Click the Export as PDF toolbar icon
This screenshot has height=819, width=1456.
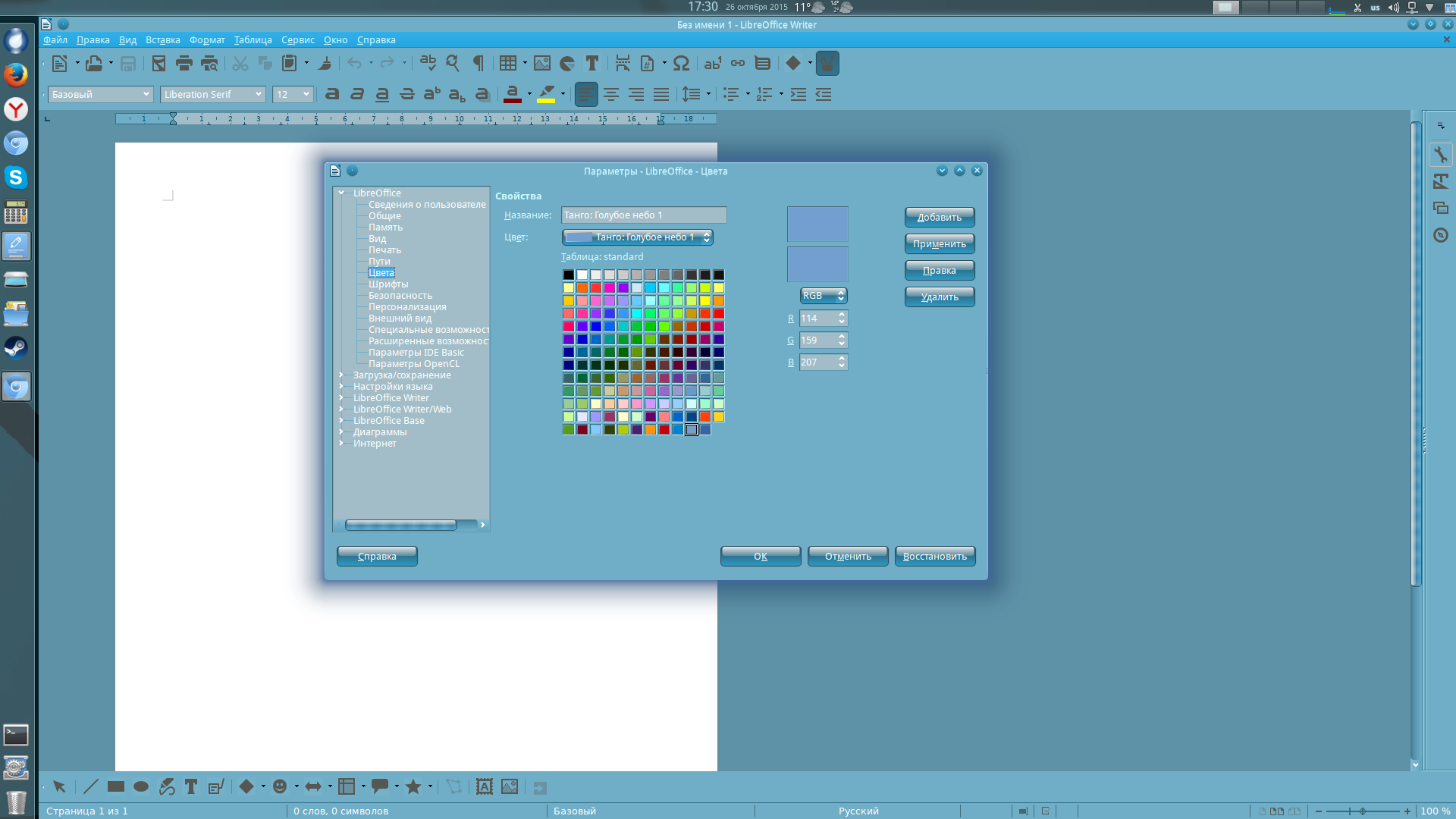pyautogui.click(x=158, y=64)
